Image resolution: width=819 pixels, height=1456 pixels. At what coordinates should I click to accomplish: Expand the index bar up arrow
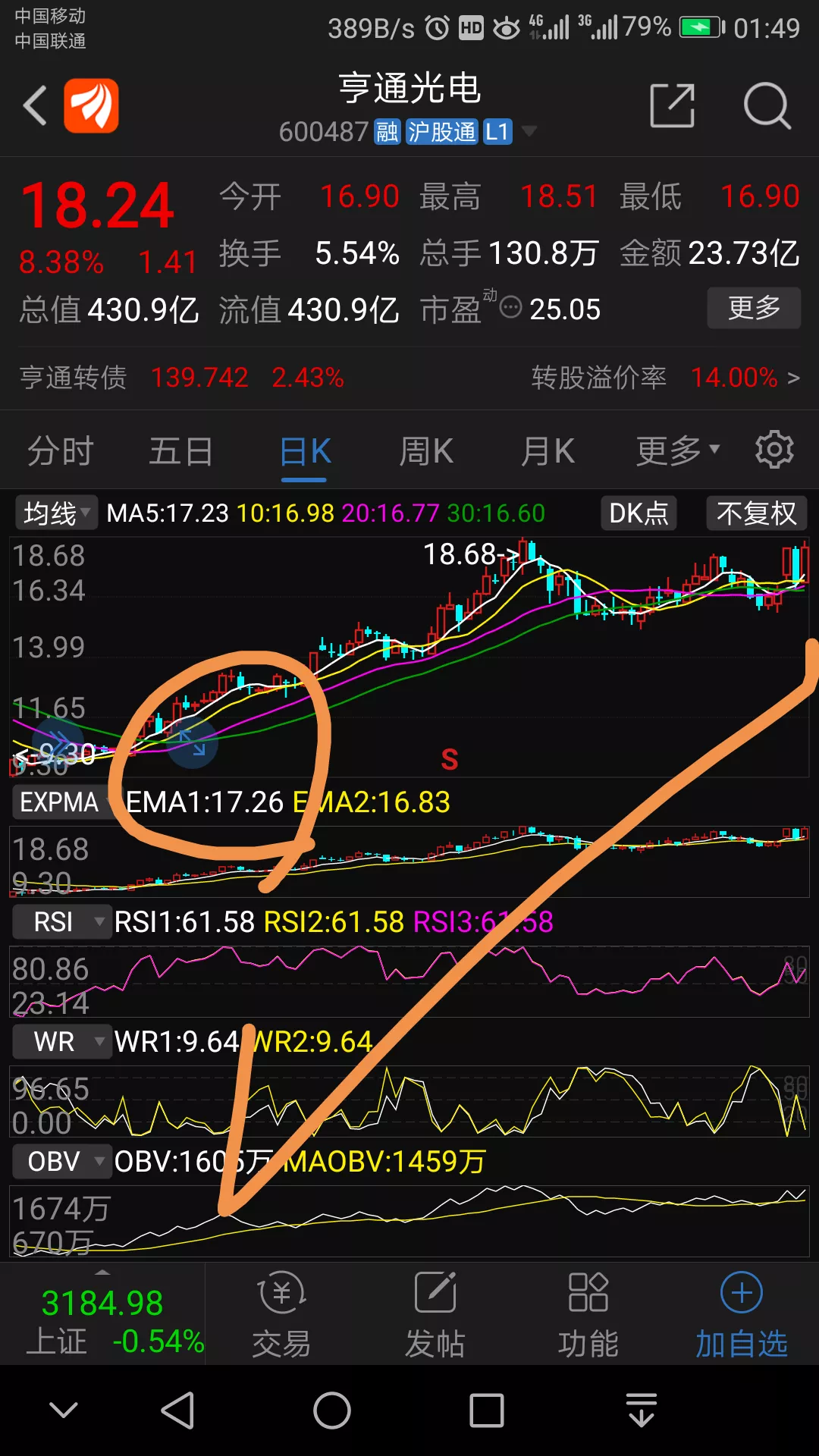coord(102,1272)
